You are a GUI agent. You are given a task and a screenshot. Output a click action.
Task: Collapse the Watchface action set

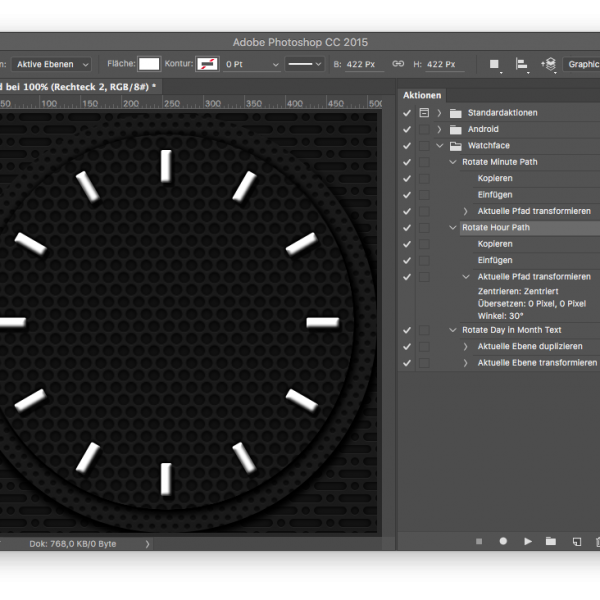(x=440, y=145)
